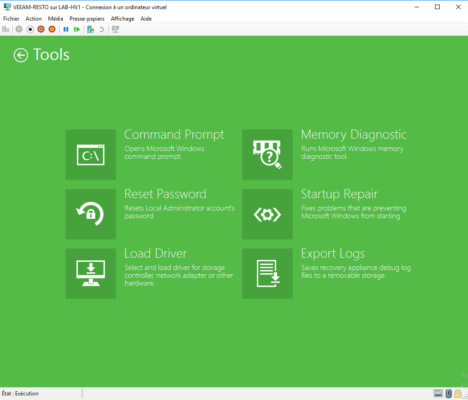Click the lock status bar icon

[x=458, y=394]
